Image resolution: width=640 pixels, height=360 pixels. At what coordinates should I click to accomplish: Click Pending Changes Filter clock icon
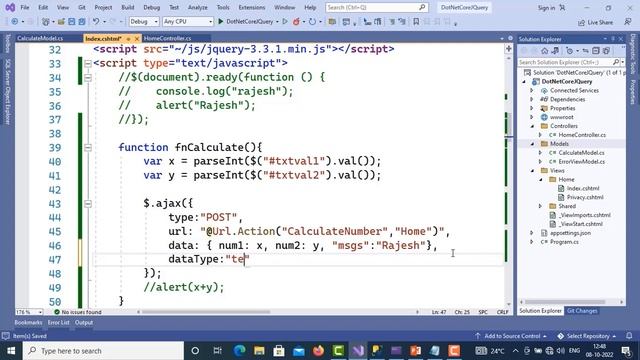pyautogui.click(x=570, y=51)
